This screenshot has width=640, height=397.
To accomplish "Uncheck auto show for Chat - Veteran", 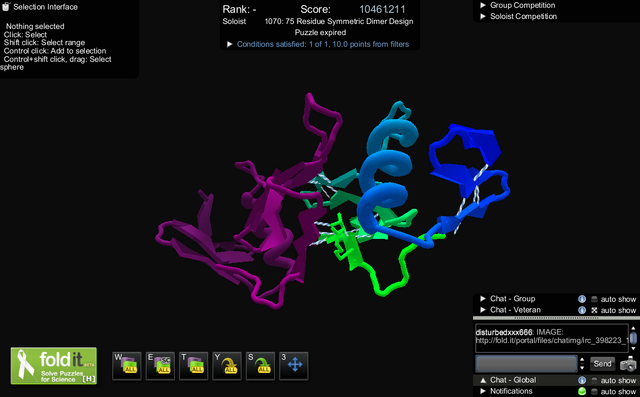I will click(594, 310).
